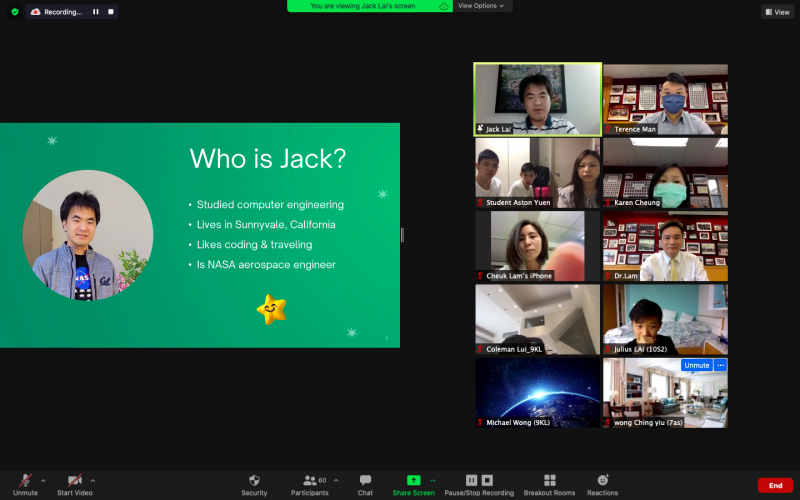Select Karen Cheung's video tile
The height and width of the screenshot is (500, 800).
(665, 172)
